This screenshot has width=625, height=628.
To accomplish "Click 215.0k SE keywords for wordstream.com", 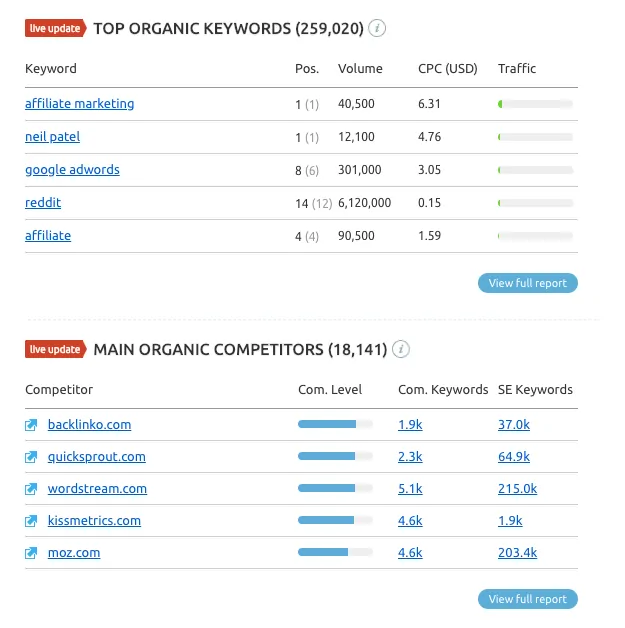I will click(517, 489).
